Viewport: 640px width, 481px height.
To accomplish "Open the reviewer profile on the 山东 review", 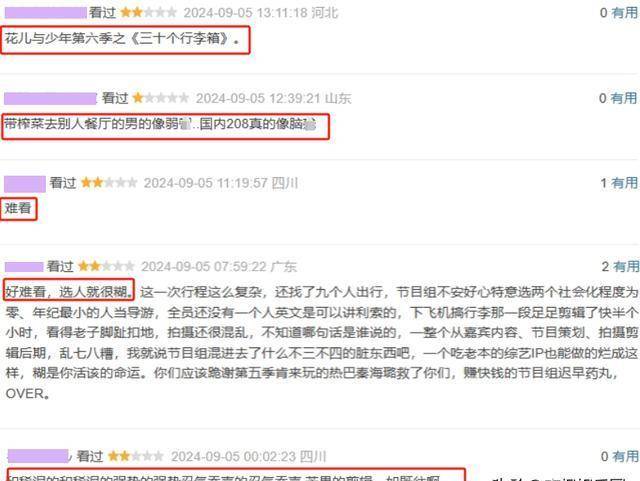I will coord(50,98).
